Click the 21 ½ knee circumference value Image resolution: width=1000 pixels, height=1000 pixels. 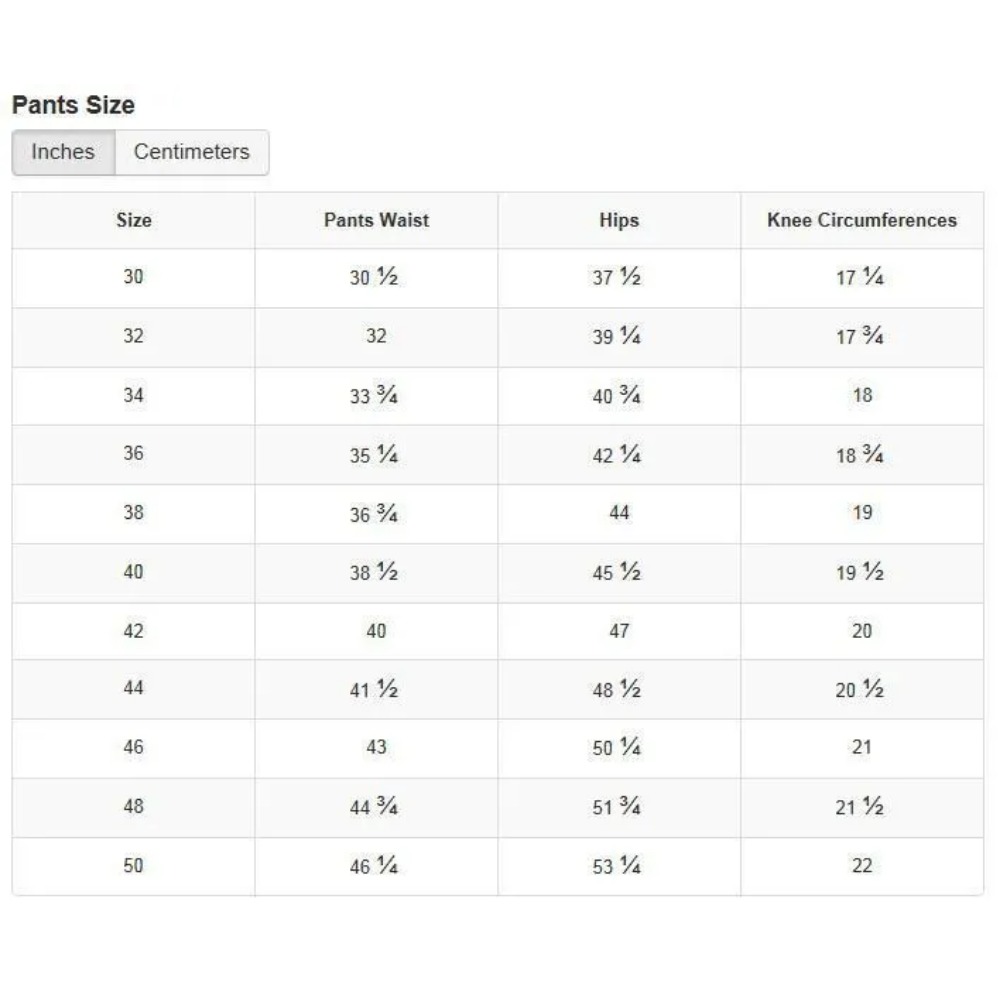pos(860,807)
